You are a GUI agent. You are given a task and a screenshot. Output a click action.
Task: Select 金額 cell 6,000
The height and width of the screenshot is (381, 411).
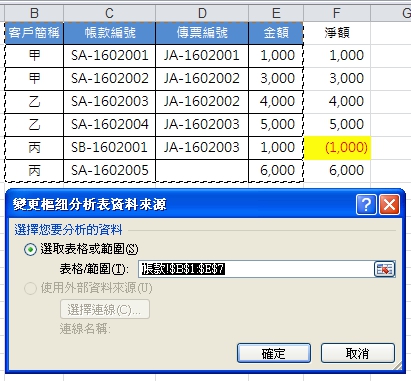(x=276, y=171)
